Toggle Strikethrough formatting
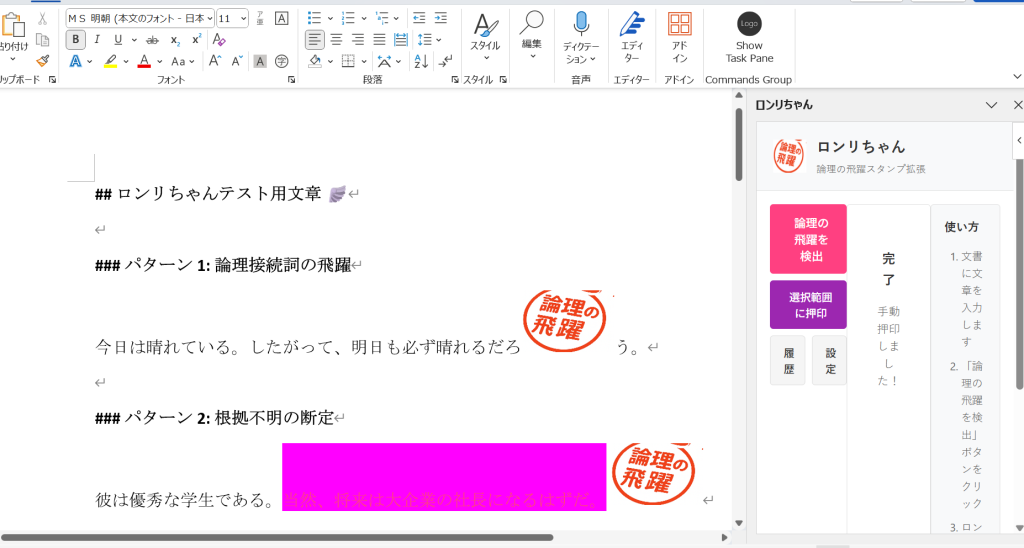Image resolution: width=1024 pixels, height=548 pixels. [x=152, y=40]
